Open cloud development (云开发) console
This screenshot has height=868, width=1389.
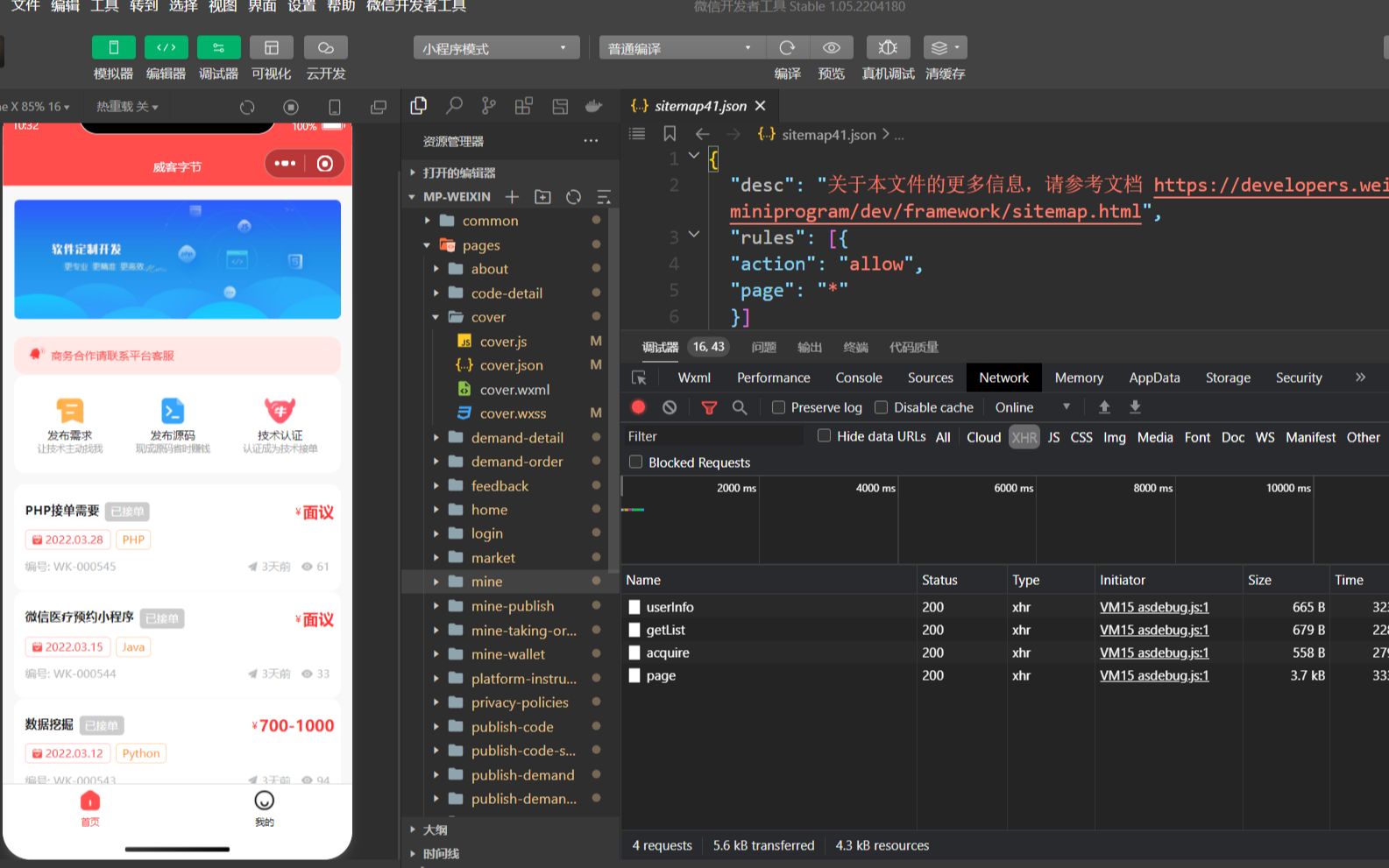coord(325,47)
